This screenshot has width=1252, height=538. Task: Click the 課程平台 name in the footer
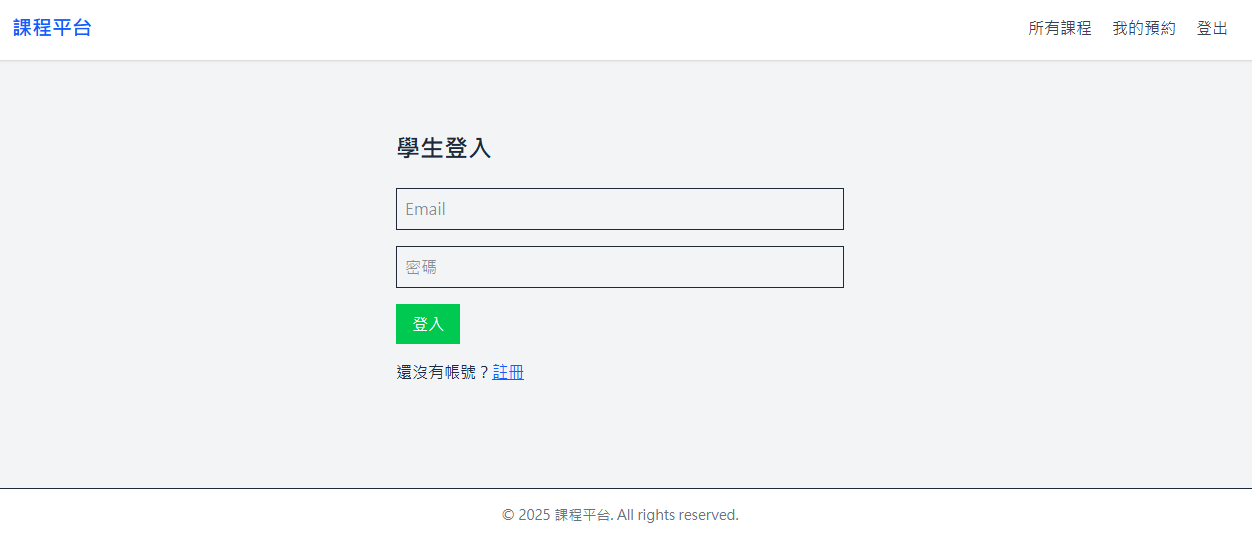click(x=582, y=515)
